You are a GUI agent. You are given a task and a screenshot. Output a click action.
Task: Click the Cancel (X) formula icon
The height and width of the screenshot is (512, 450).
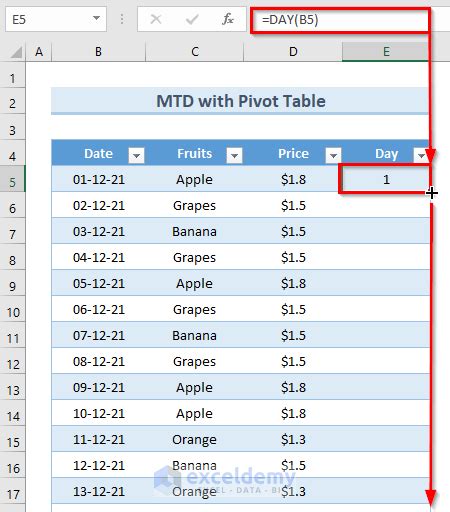click(156, 19)
